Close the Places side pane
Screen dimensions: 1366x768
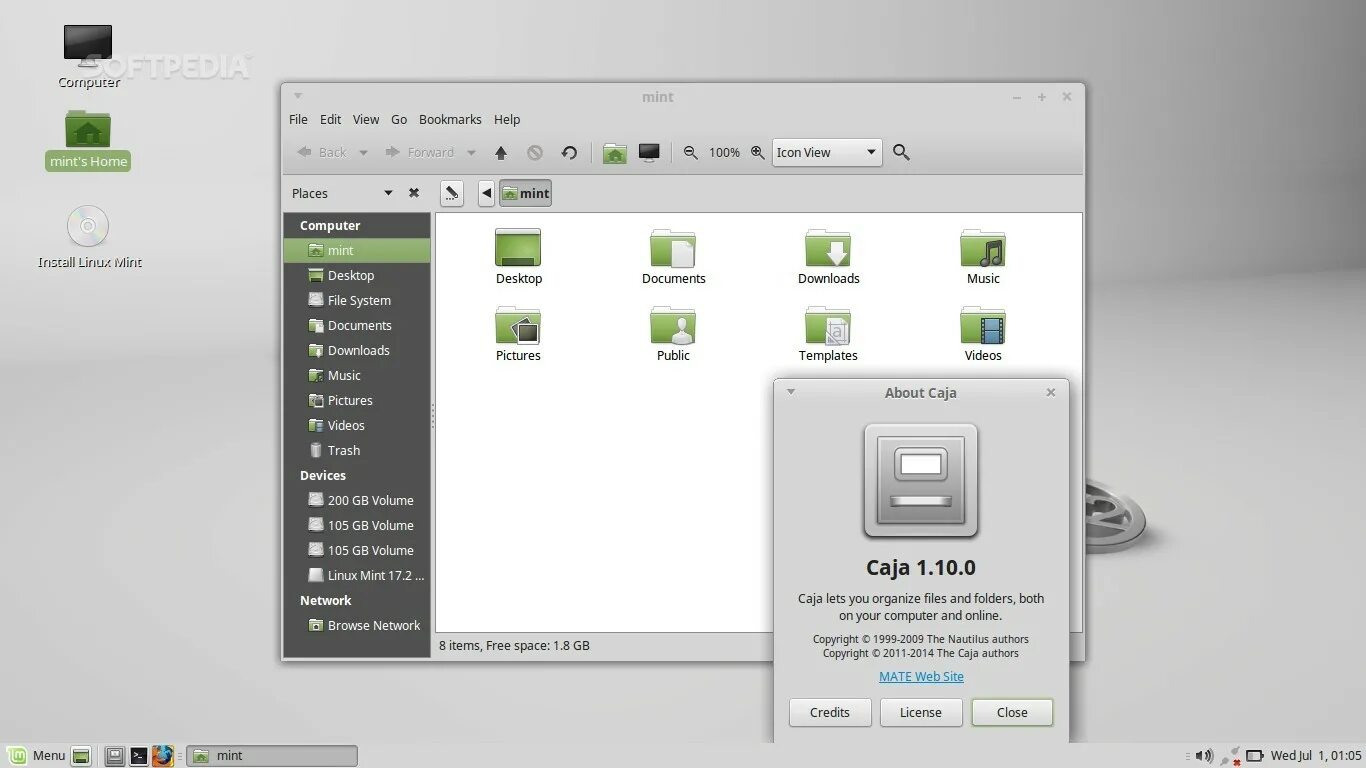(x=414, y=193)
